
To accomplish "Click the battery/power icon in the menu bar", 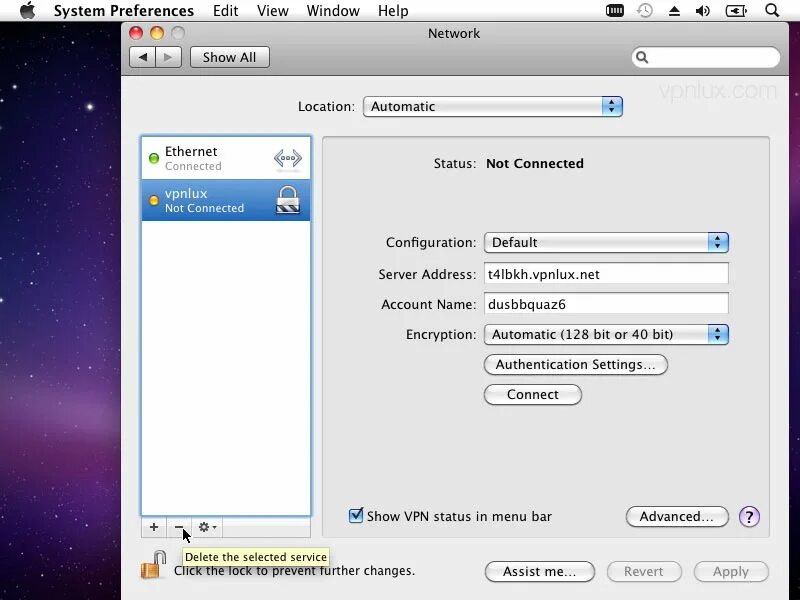I will pos(736,11).
